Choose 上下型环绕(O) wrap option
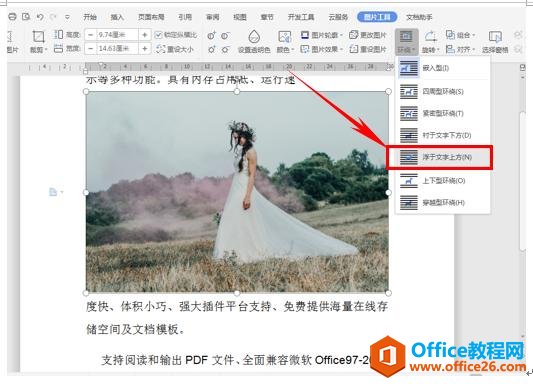 [x=443, y=180]
